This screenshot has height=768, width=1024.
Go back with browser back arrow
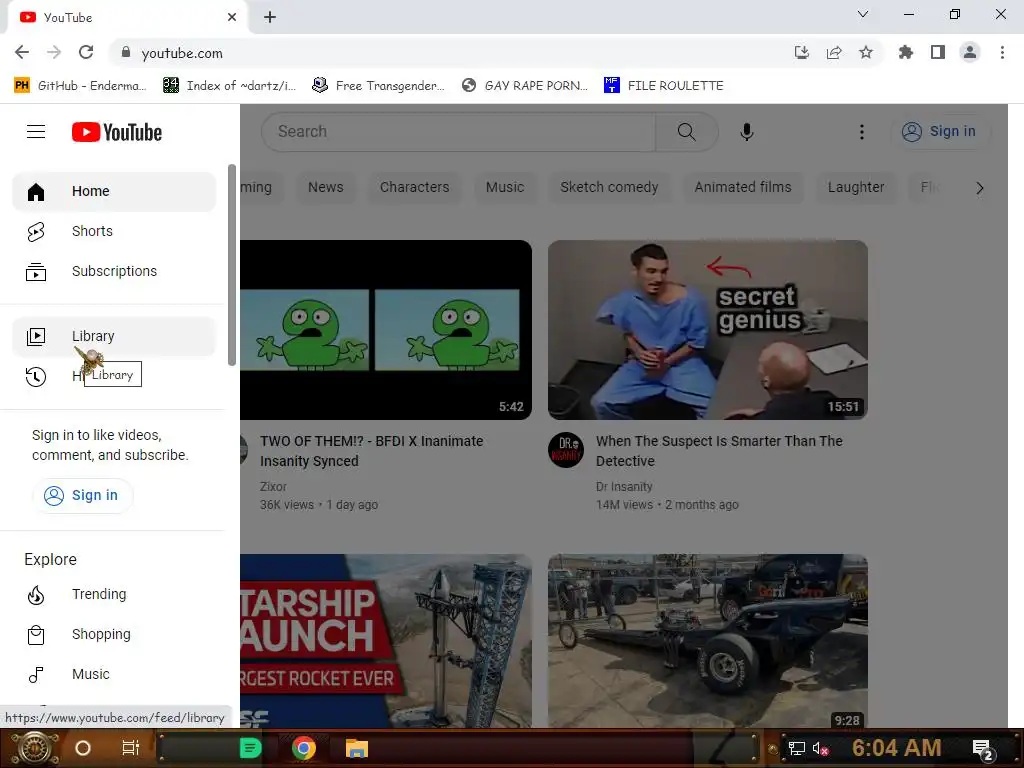22,52
